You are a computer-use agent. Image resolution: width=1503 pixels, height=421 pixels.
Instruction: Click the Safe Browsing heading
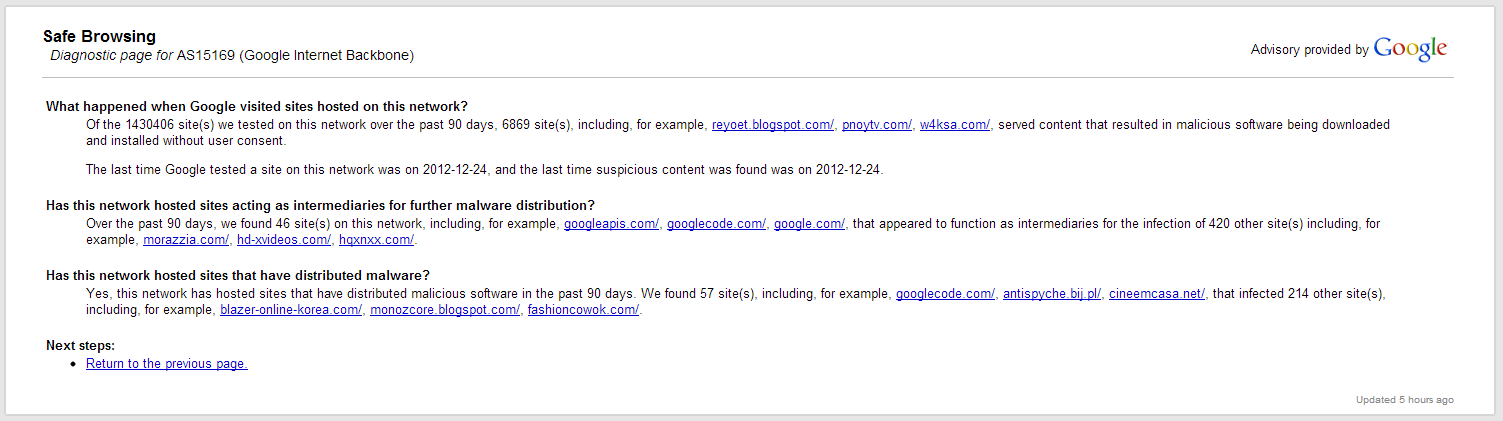(99, 37)
